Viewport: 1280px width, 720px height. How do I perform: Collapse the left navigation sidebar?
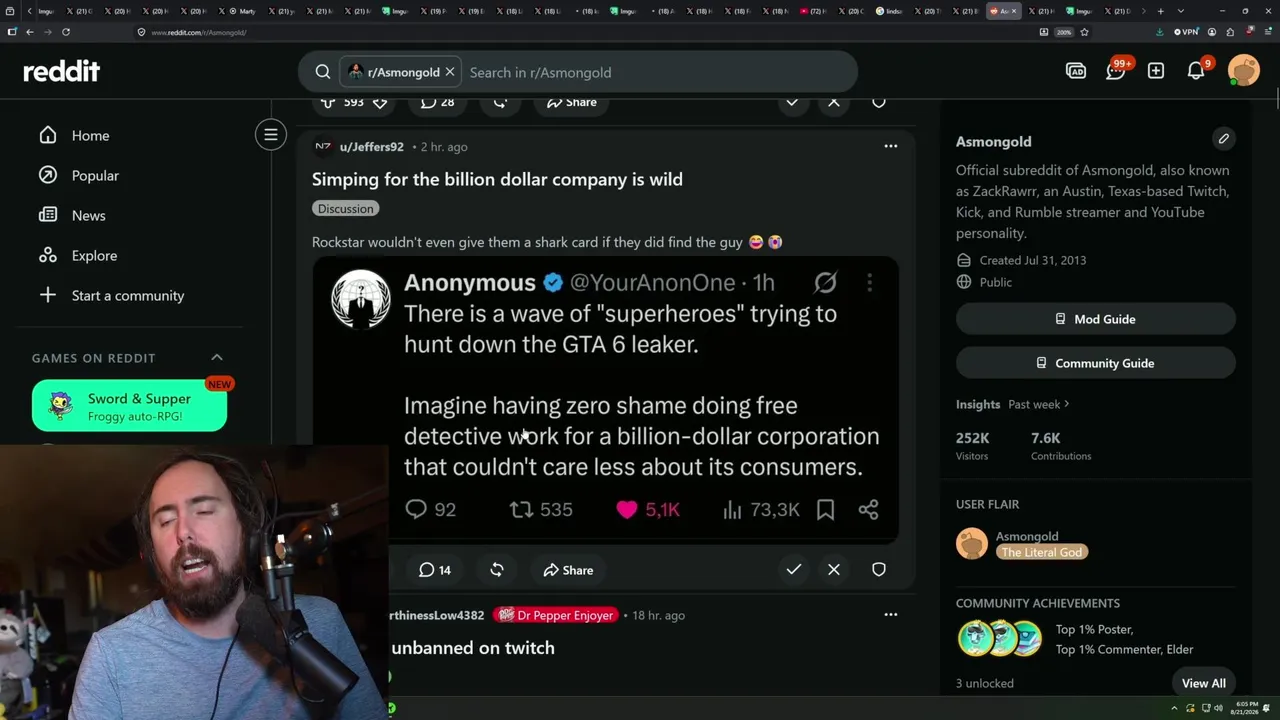pos(270,134)
